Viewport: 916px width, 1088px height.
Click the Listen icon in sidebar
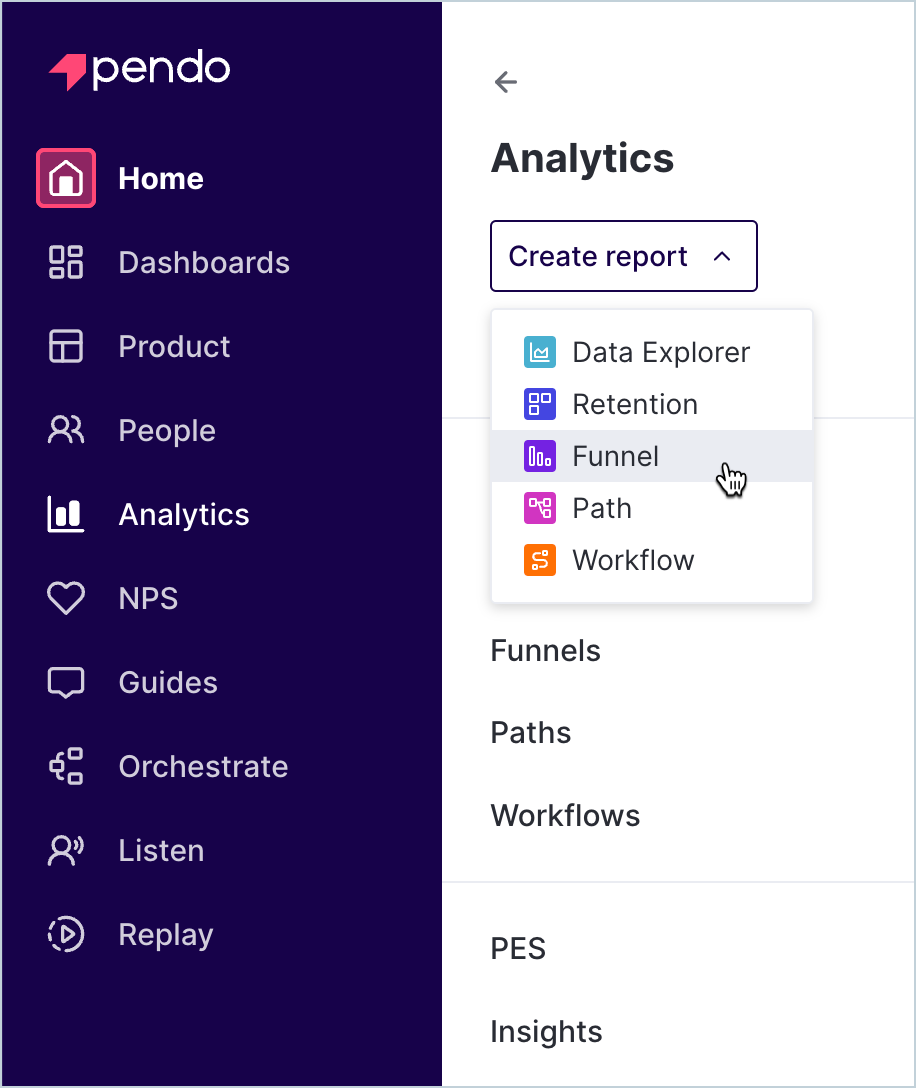click(66, 851)
